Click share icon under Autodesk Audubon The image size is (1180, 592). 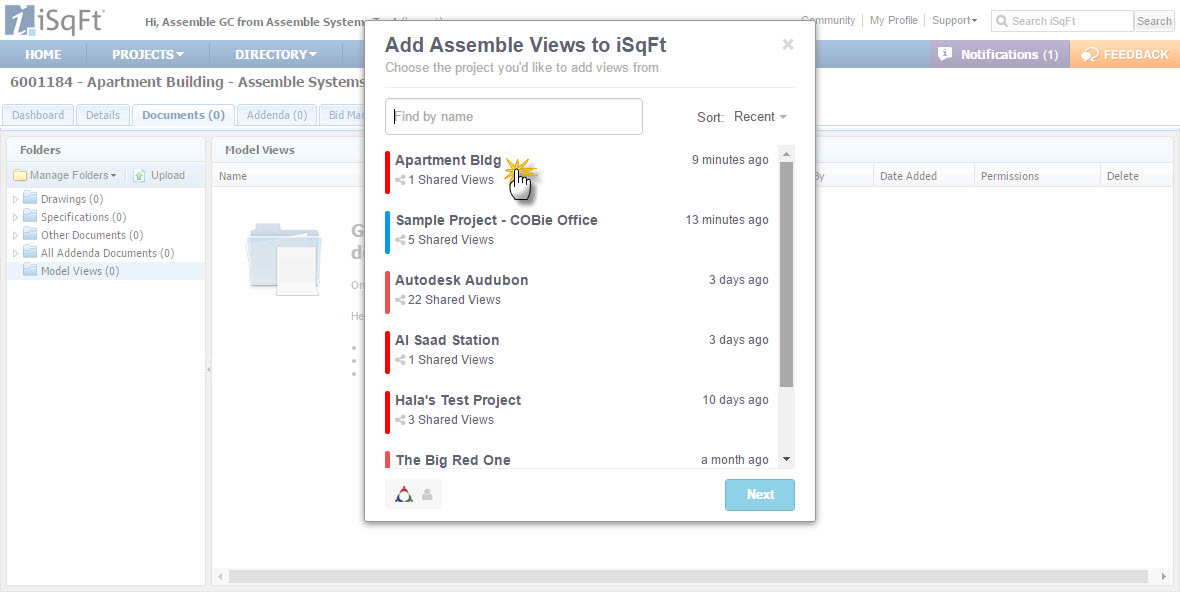(x=400, y=300)
